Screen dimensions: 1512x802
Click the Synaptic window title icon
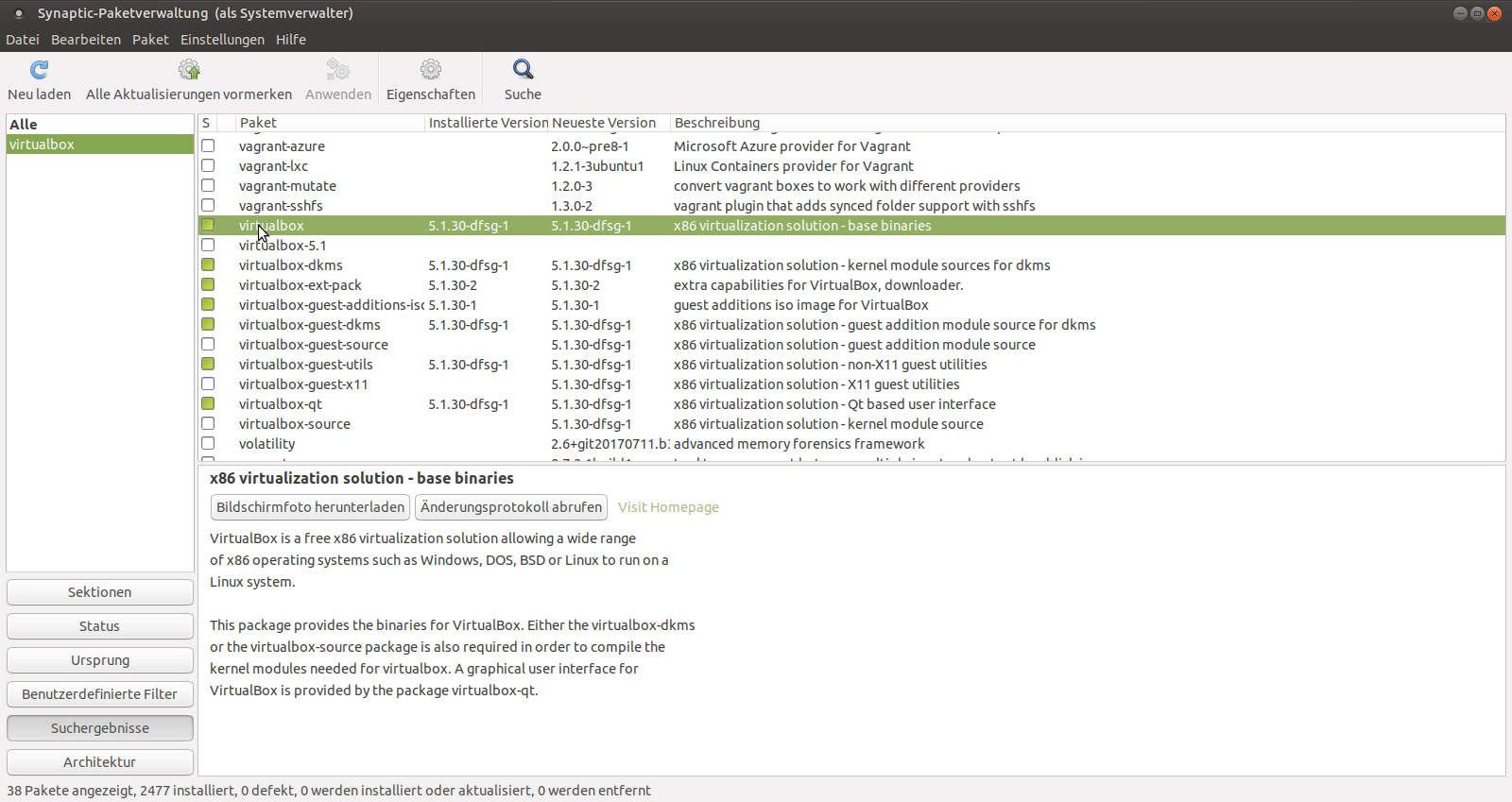[18, 13]
